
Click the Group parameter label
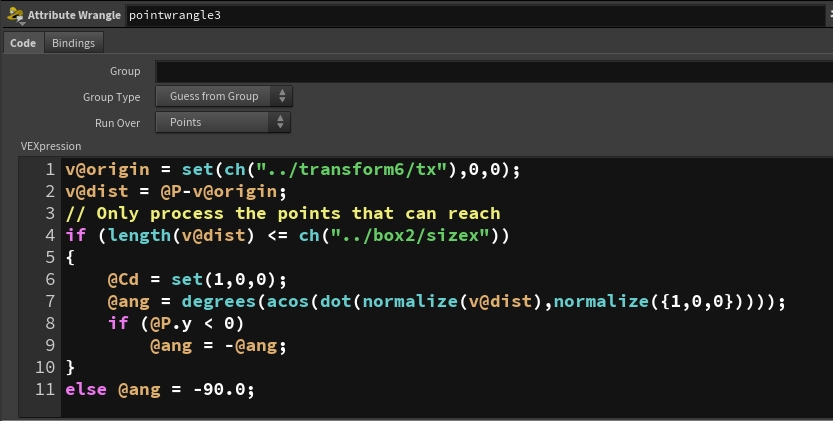125,71
